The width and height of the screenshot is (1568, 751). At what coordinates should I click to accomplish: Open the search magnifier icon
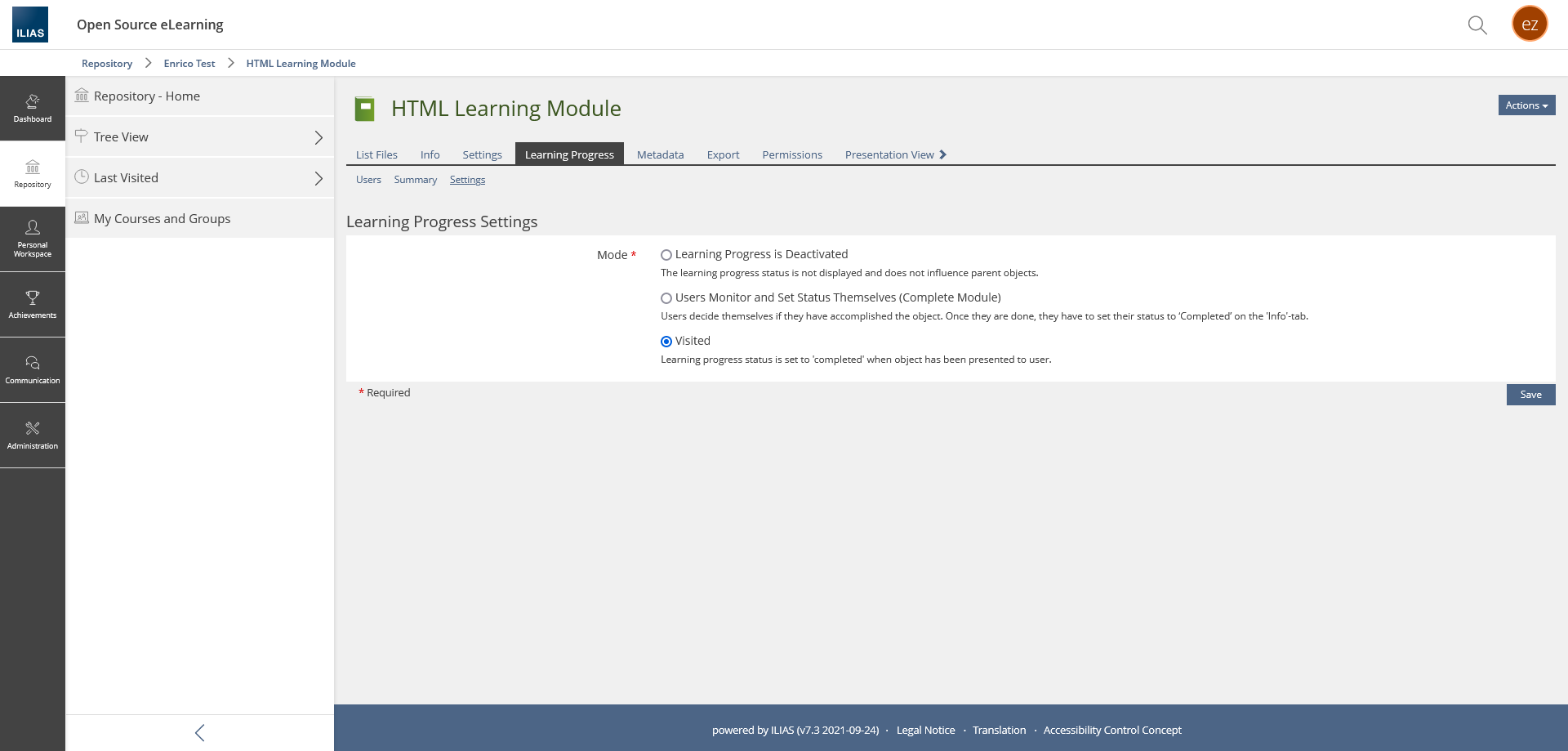point(1477,25)
